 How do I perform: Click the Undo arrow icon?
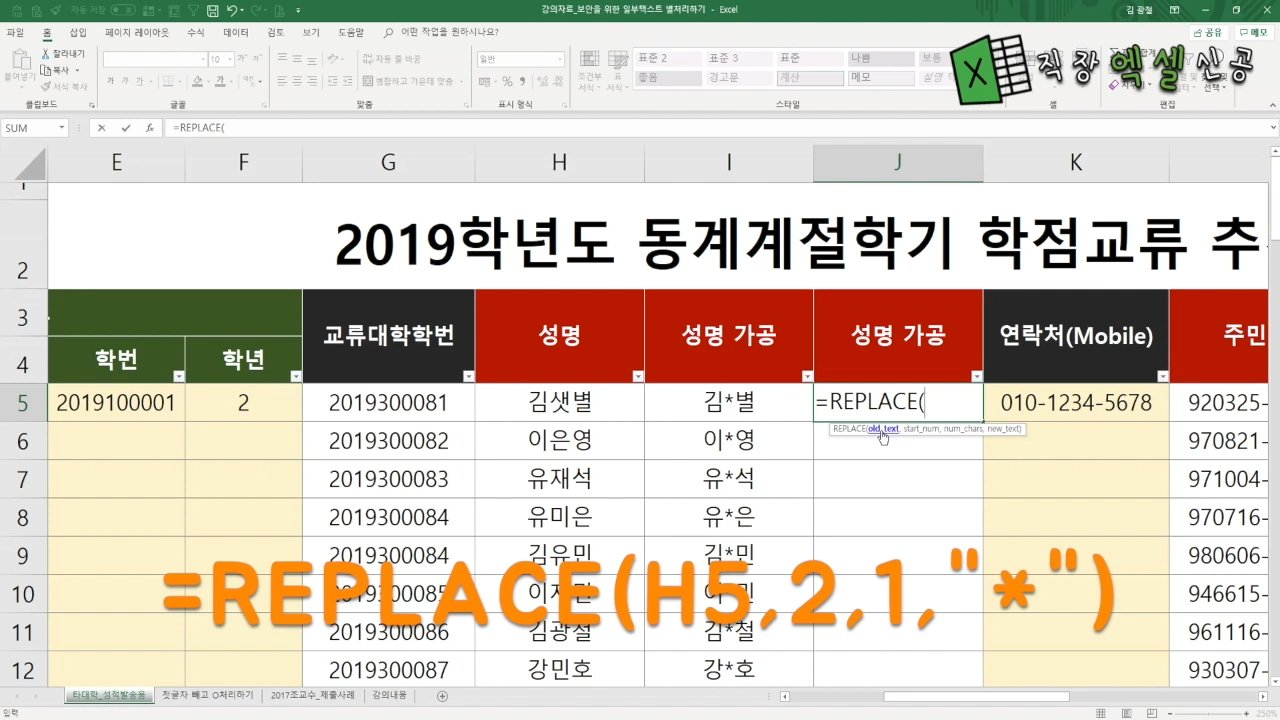click(232, 10)
